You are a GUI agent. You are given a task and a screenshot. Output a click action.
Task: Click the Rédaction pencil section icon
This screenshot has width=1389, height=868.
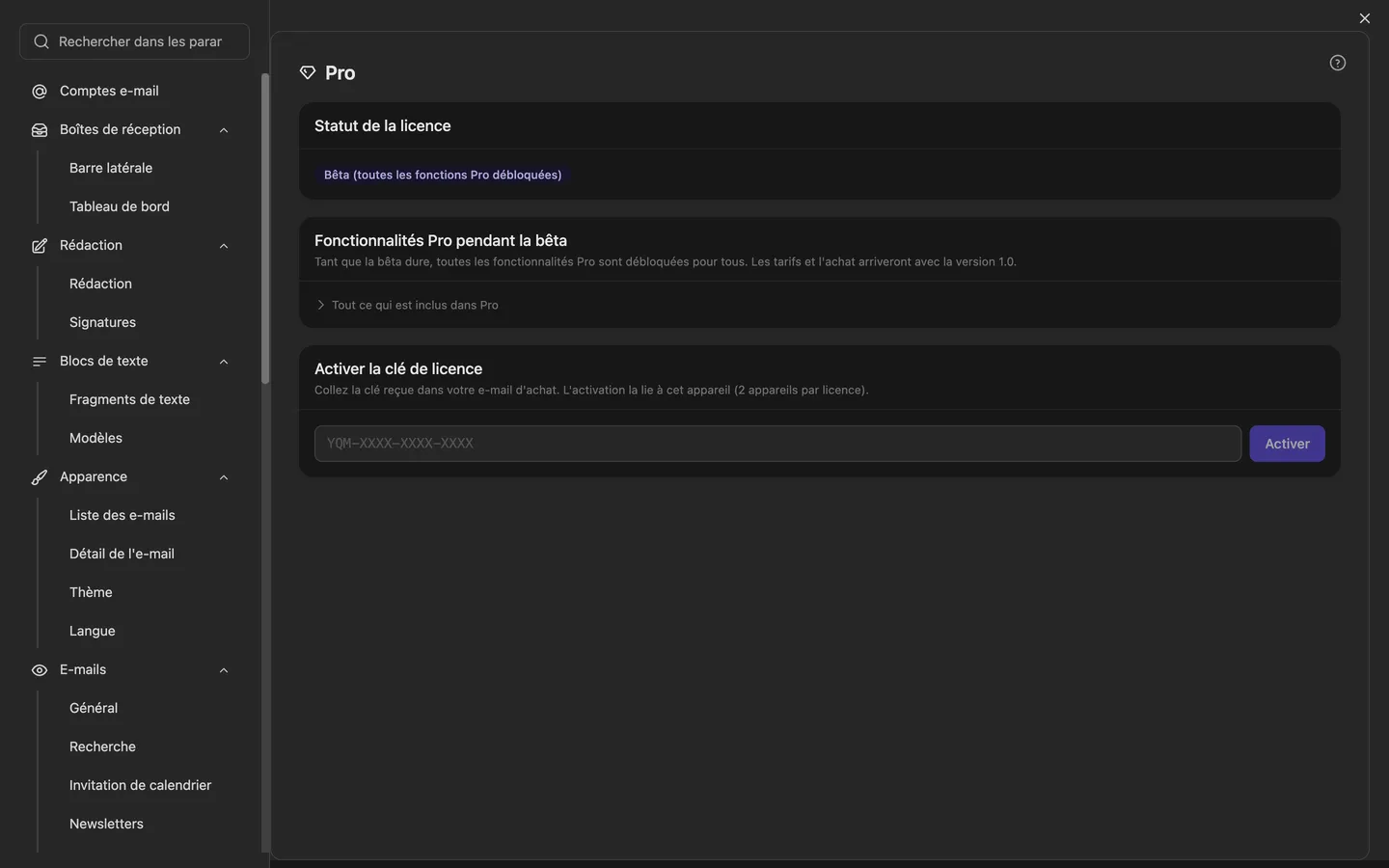click(x=40, y=246)
